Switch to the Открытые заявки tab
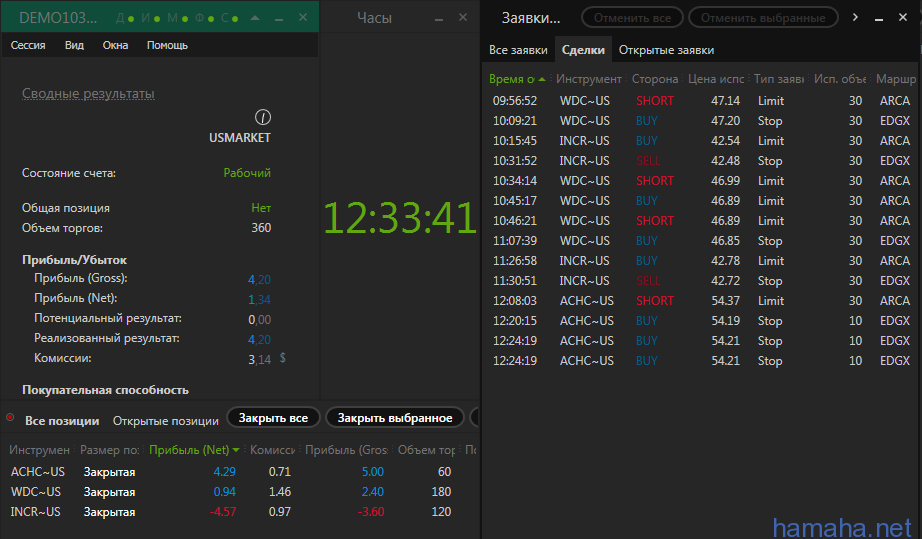The height and width of the screenshot is (539, 922). (666, 50)
